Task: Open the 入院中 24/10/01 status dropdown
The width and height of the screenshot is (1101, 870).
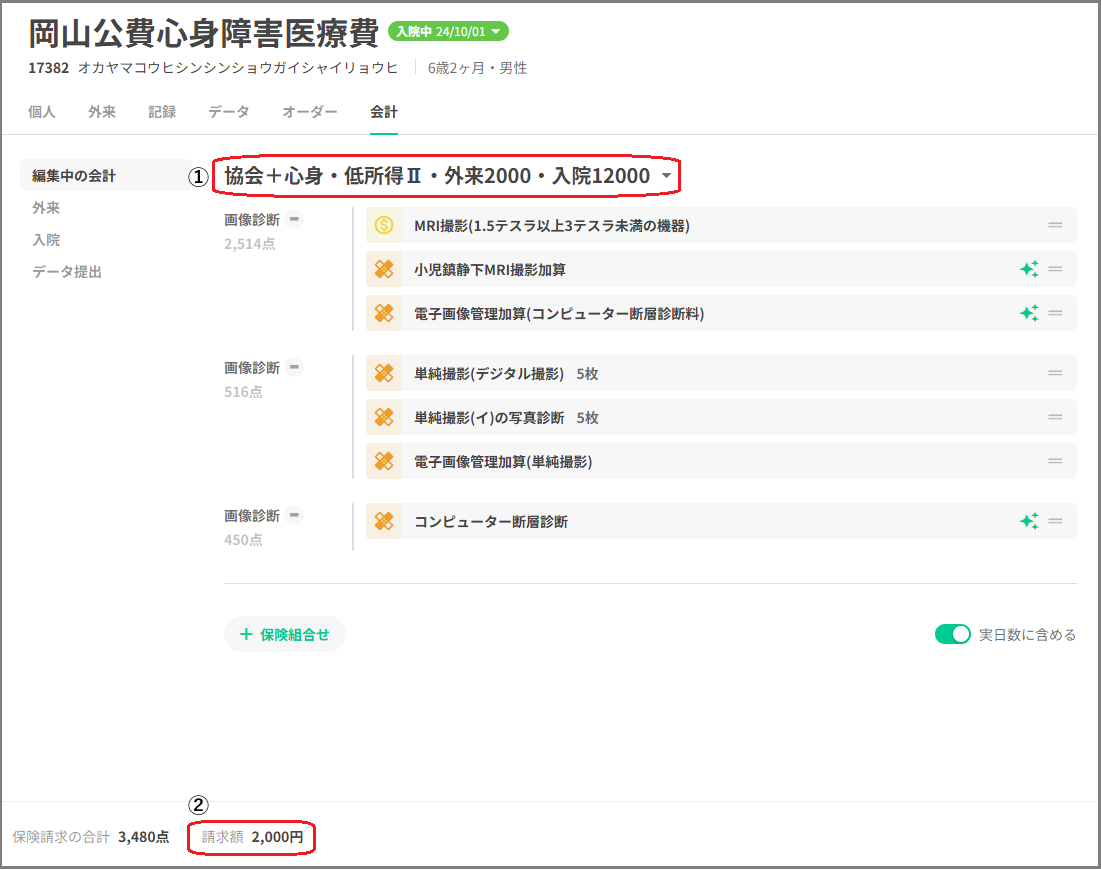Action: click(x=448, y=32)
